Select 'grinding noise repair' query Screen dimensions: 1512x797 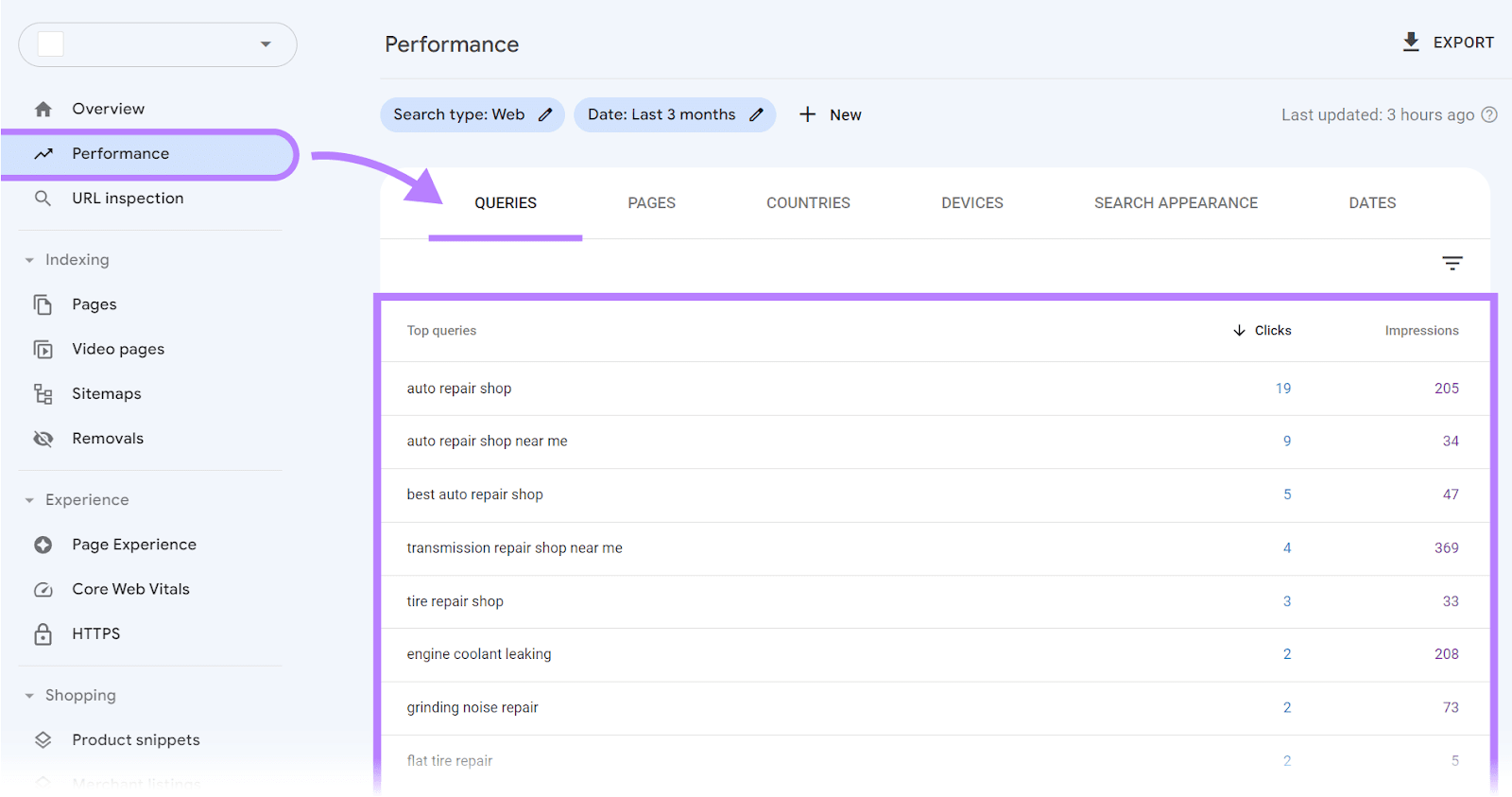click(x=936, y=708)
